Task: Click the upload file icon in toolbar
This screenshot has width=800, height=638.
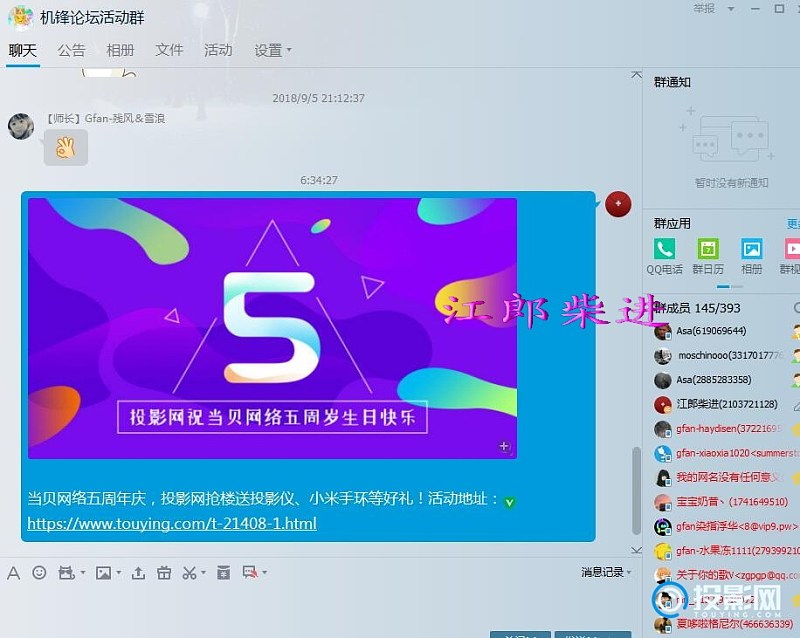Action: [138, 573]
